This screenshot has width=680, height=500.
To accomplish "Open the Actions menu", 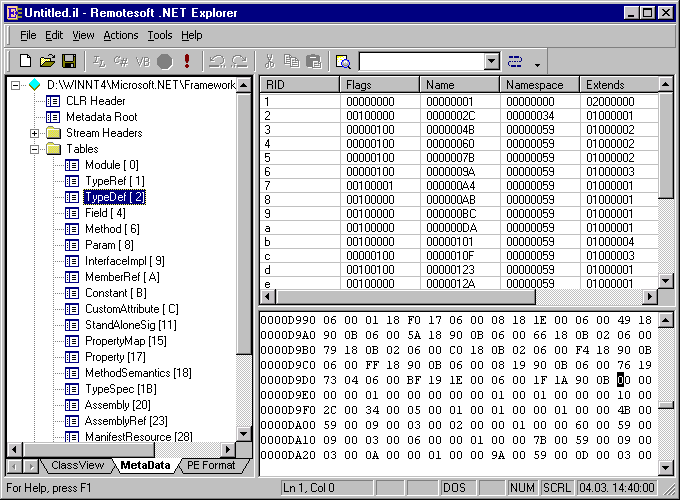I will (121, 35).
